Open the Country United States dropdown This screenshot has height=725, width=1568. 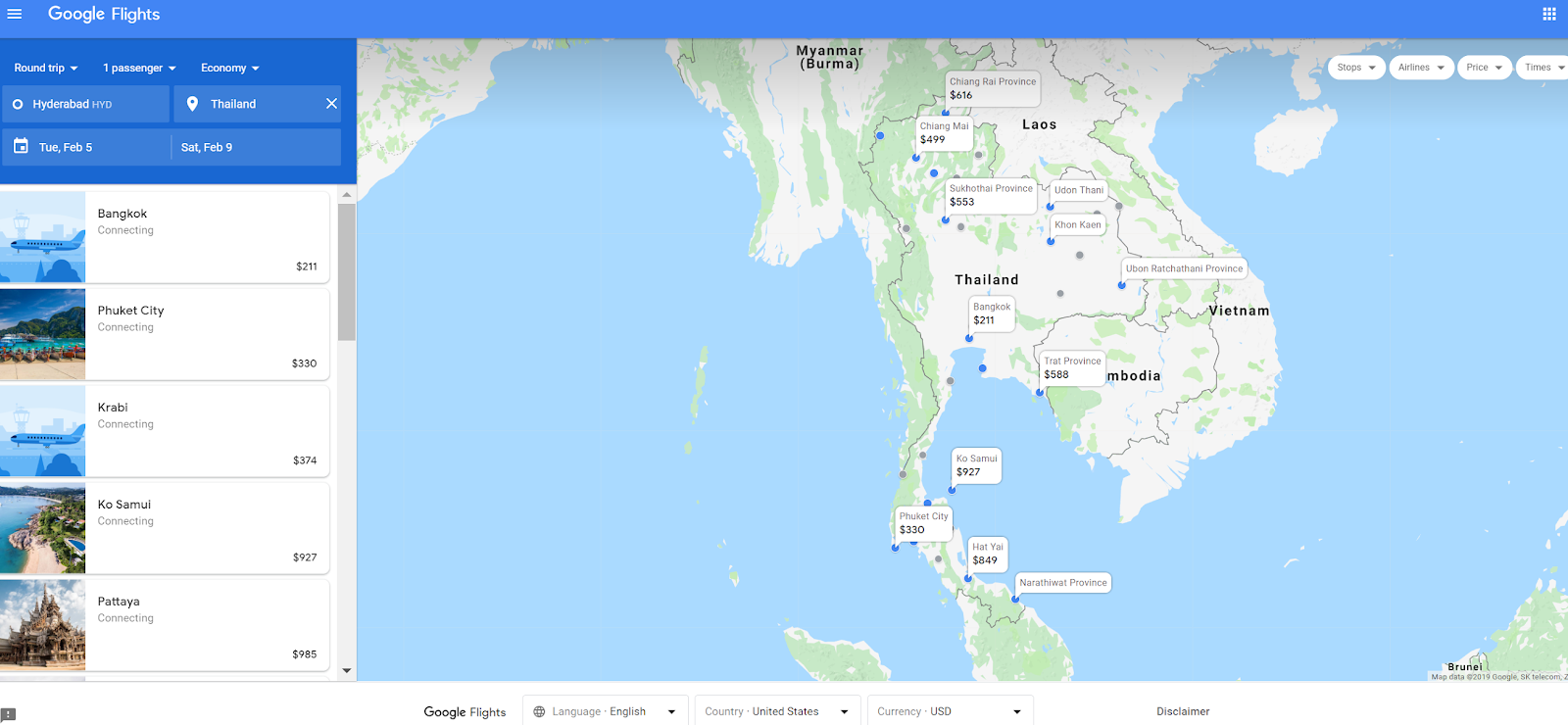pos(777,711)
